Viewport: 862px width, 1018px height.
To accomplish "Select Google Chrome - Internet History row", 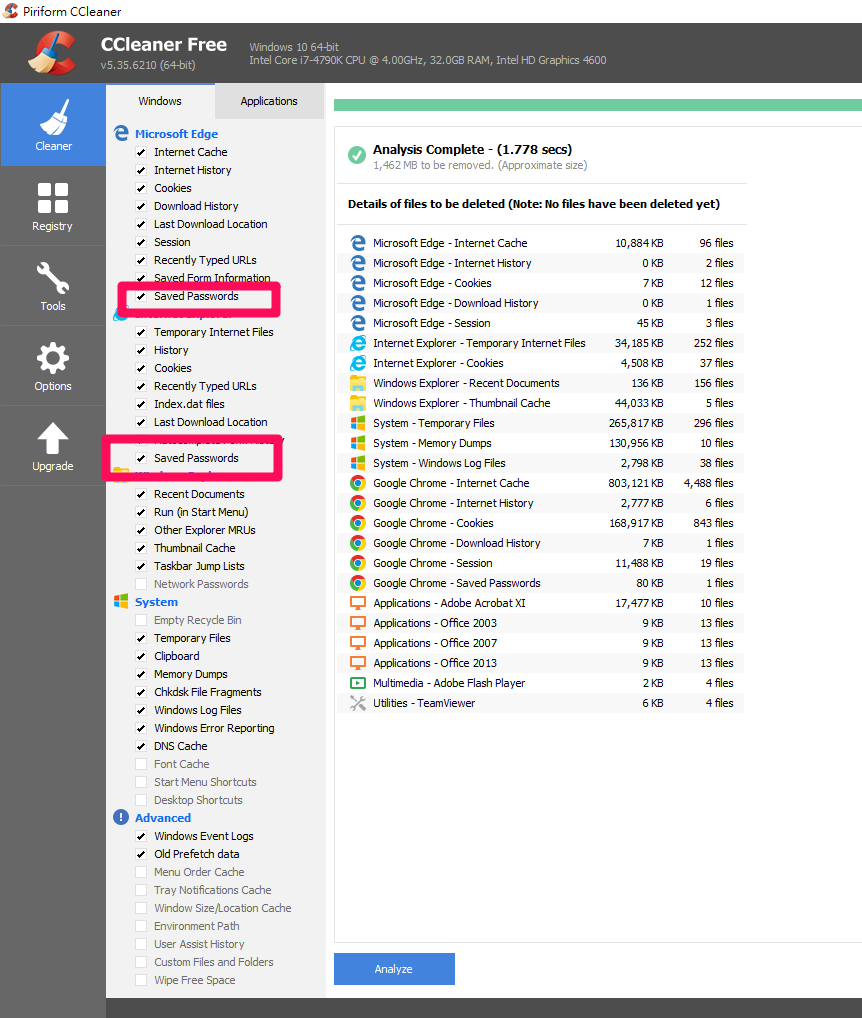I will click(541, 503).
